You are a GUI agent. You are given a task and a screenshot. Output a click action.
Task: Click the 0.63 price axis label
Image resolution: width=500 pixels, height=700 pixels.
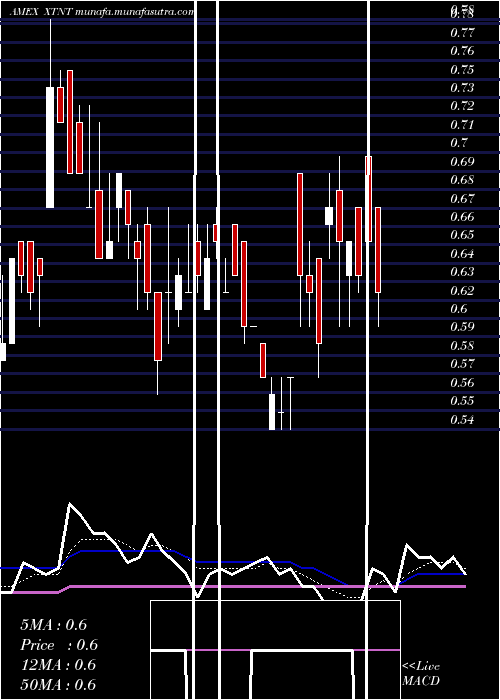tap(462, 272)
